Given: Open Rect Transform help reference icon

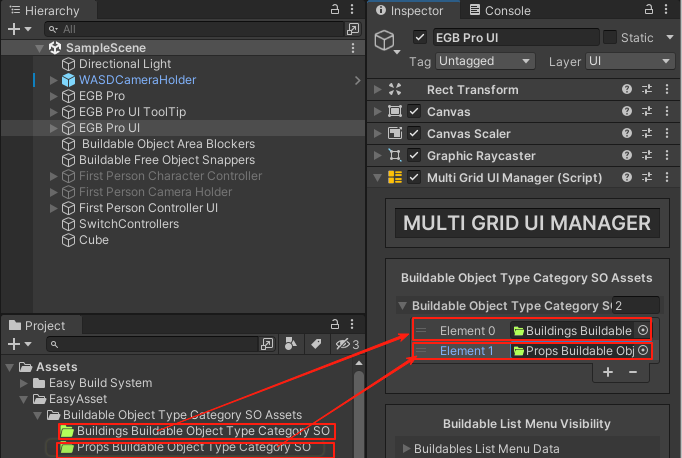Looking at the screenshot, I should click(627, 90).
